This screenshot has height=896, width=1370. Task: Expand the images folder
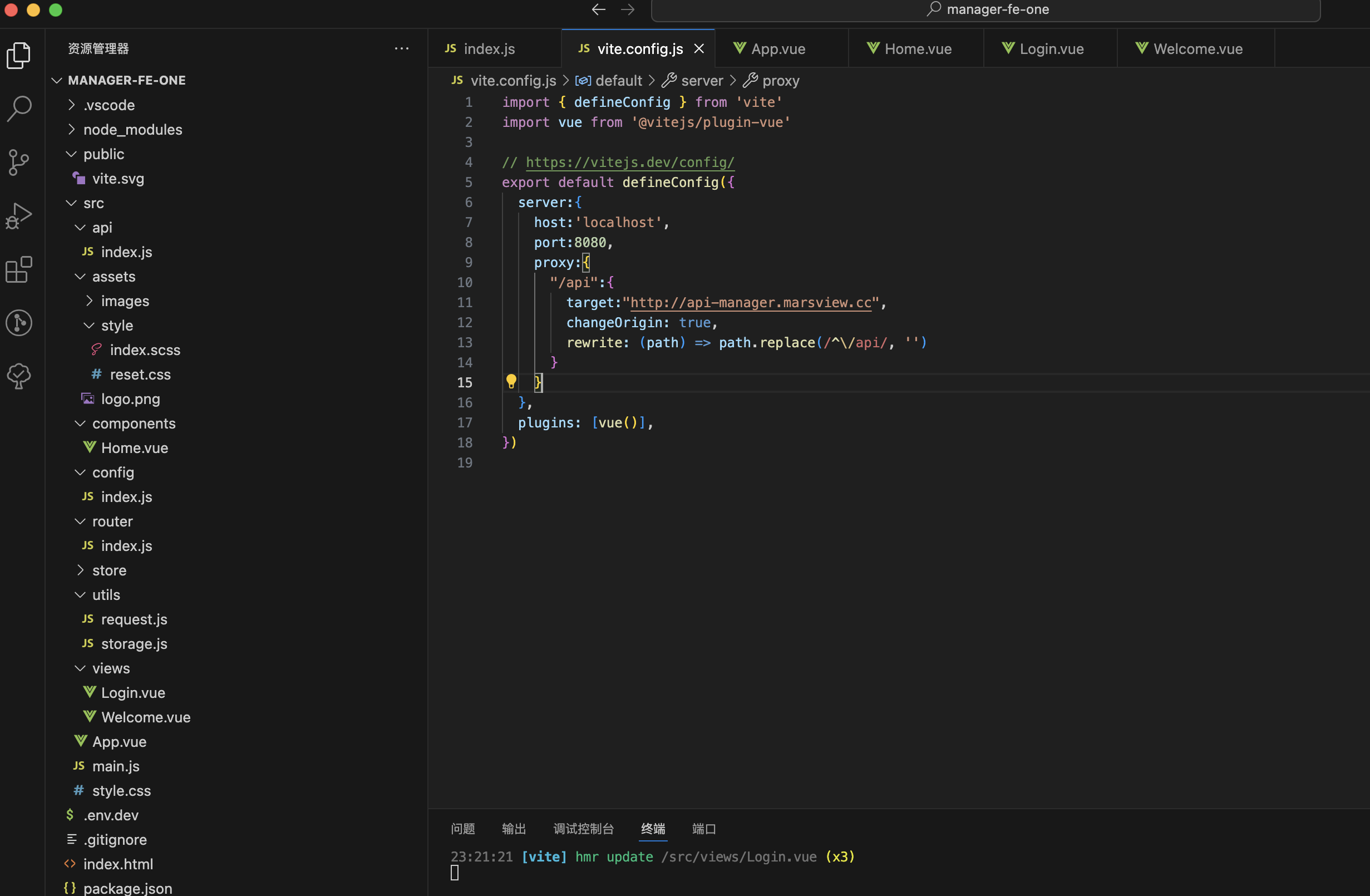click(89, 301)
